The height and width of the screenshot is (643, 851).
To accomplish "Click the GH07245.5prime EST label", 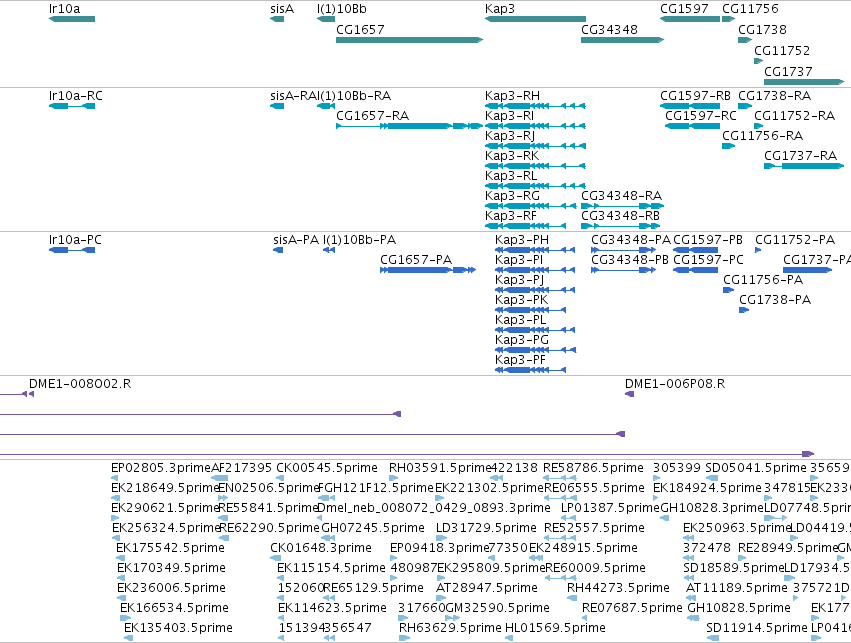I will (373, 528).
